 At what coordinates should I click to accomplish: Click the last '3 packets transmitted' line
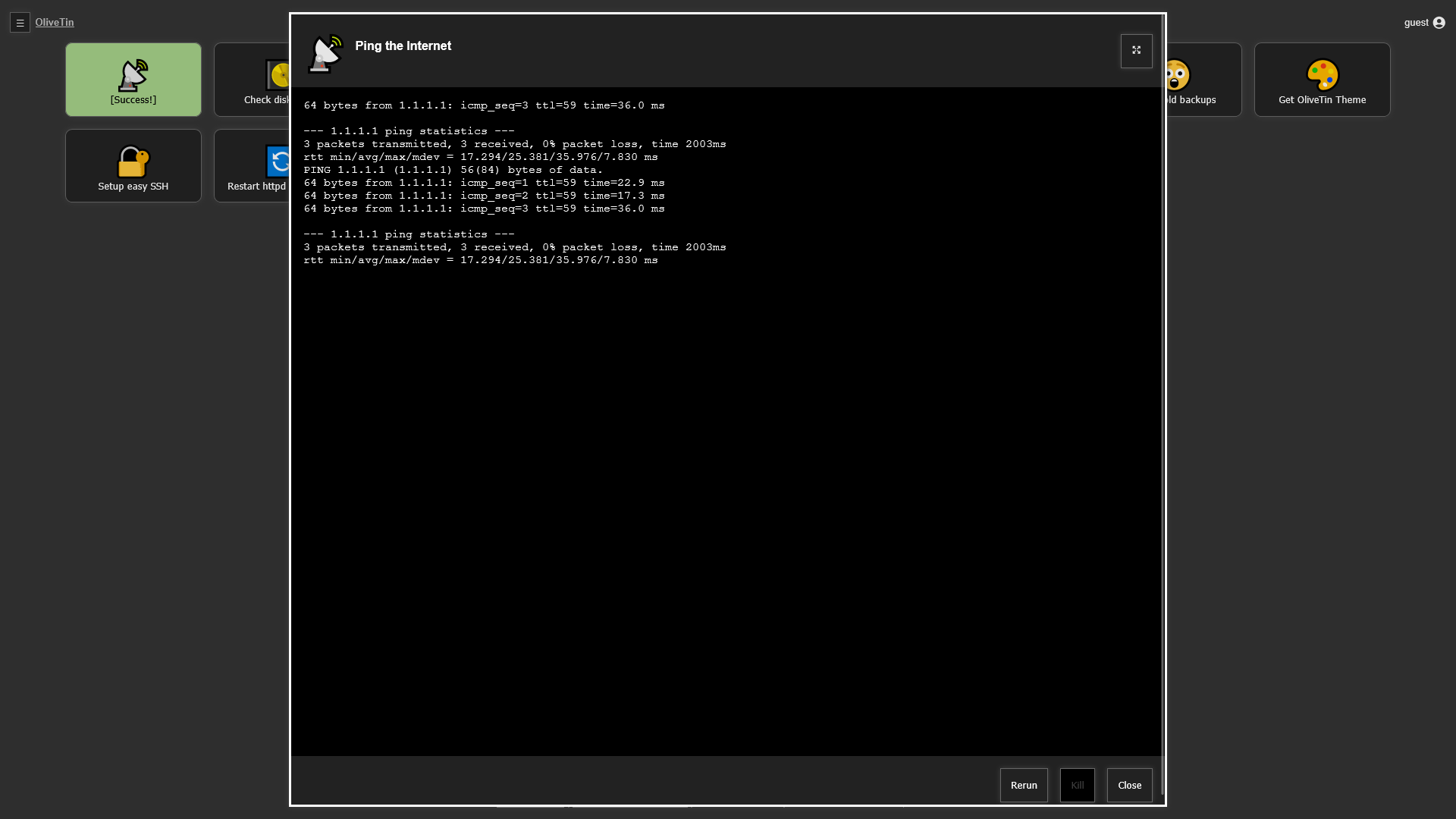pyautogui.click(x=515, y=247)
